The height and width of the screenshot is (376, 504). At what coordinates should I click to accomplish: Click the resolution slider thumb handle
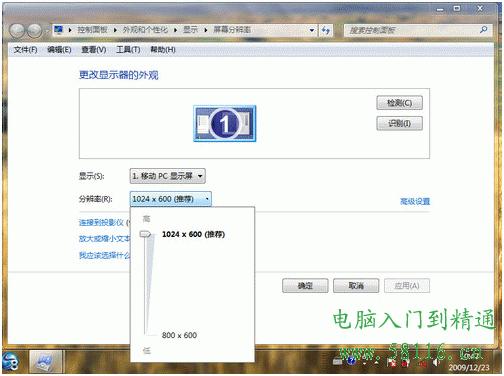146,234
